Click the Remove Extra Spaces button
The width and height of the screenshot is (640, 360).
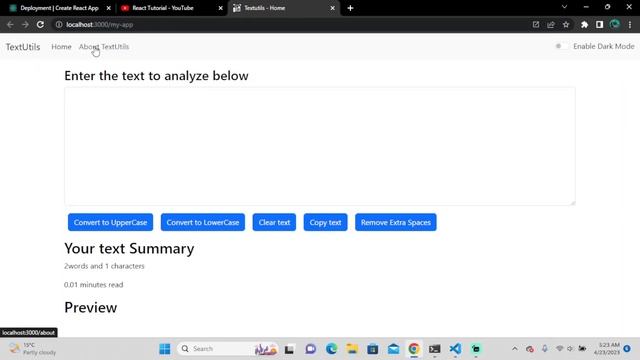(x=396, y=222)
